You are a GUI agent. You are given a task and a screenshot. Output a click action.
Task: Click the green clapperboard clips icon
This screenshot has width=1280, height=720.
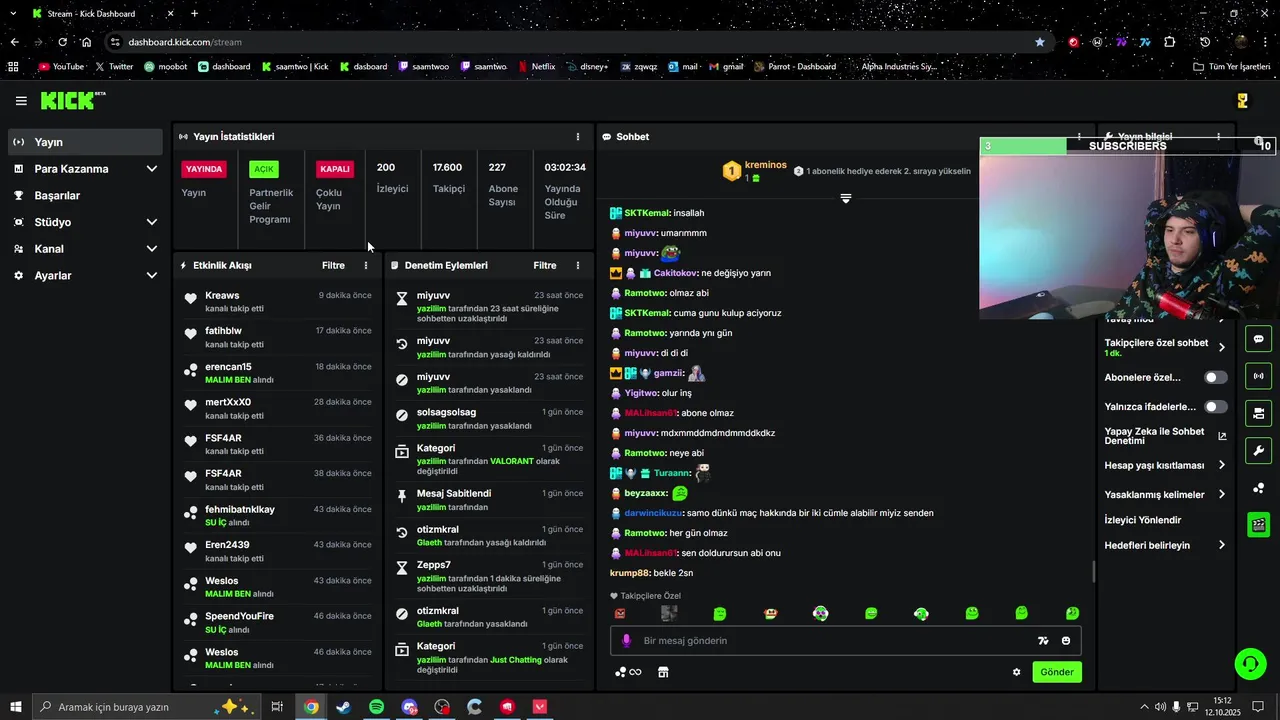[1258, 524]
